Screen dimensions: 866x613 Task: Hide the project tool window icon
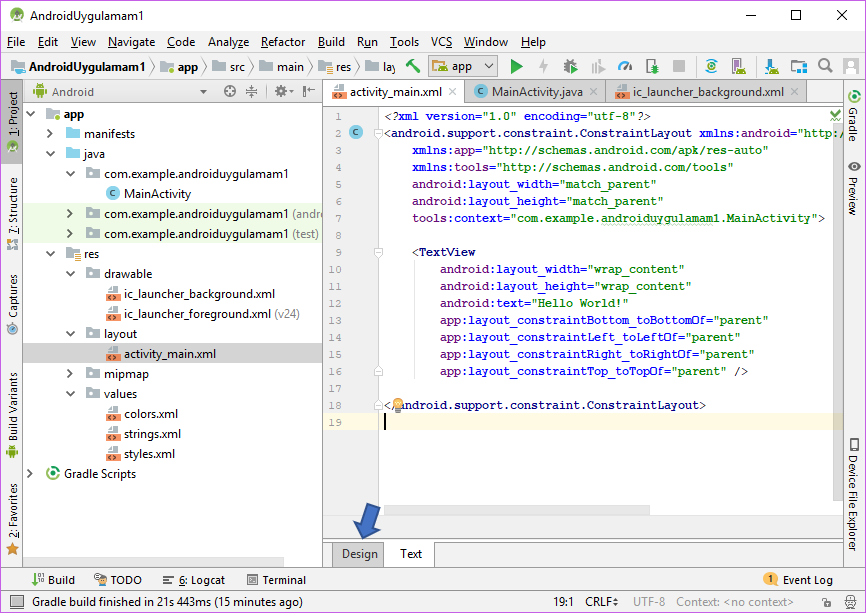(x=309, y=92)
